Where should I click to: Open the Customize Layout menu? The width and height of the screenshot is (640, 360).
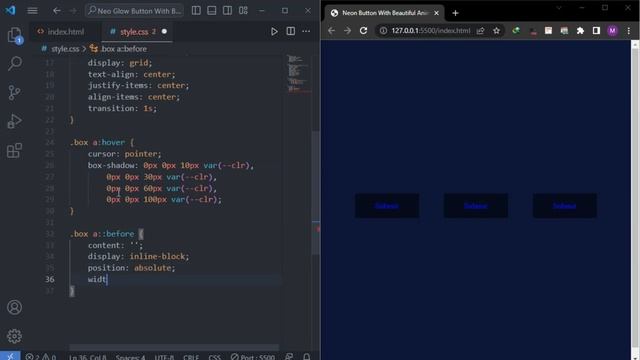pyautogui.click(x=243, y=11)
